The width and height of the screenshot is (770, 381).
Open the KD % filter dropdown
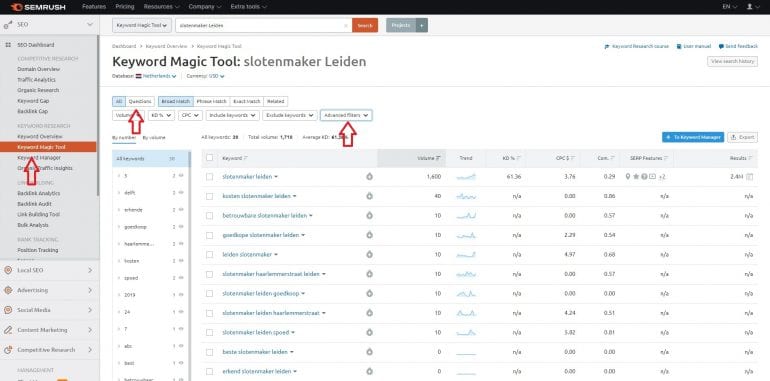coord(161,115)
